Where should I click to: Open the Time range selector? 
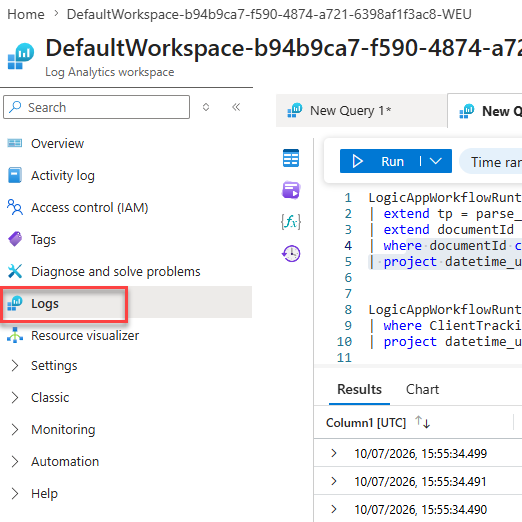(491, 162)
